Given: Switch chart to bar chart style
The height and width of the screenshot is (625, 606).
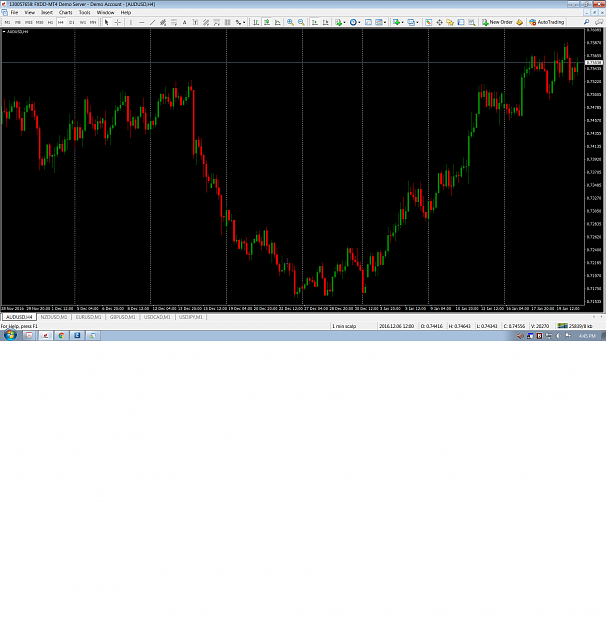Looking at the screenshot, I should (x=256, y=22).
